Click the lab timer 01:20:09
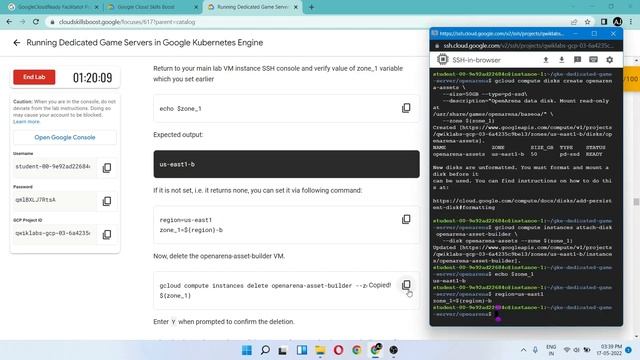 [92, 78]
